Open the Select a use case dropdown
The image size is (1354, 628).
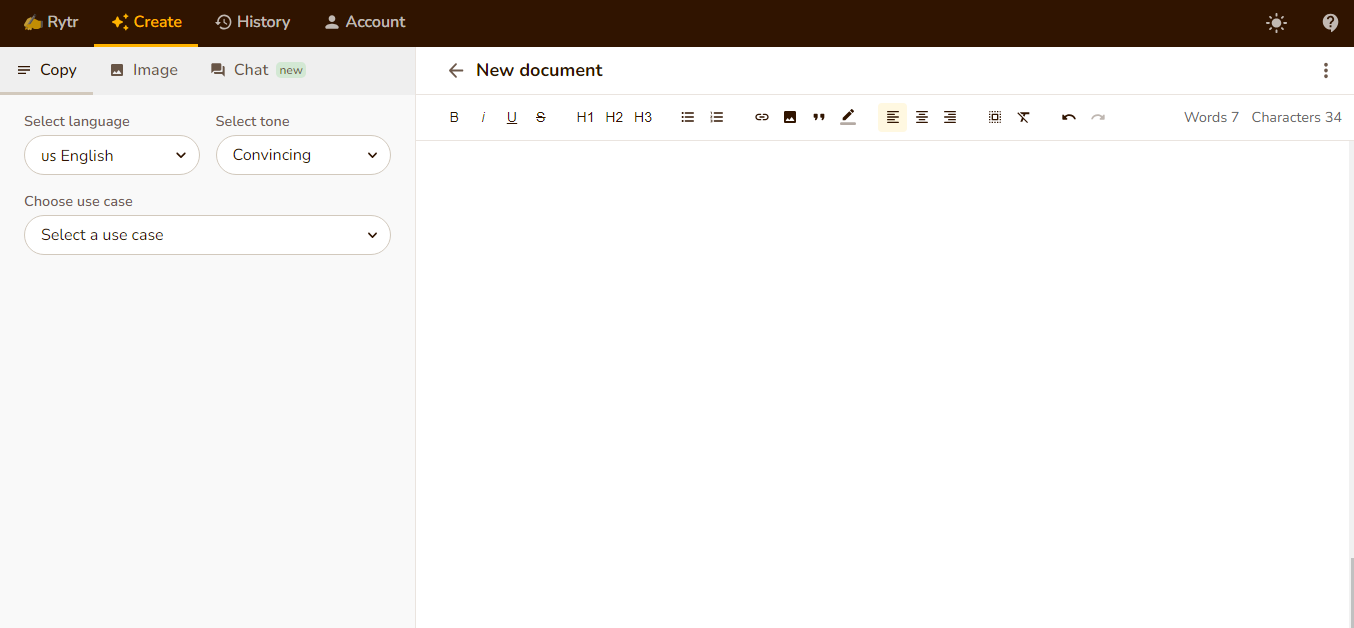tap(207, 235)
